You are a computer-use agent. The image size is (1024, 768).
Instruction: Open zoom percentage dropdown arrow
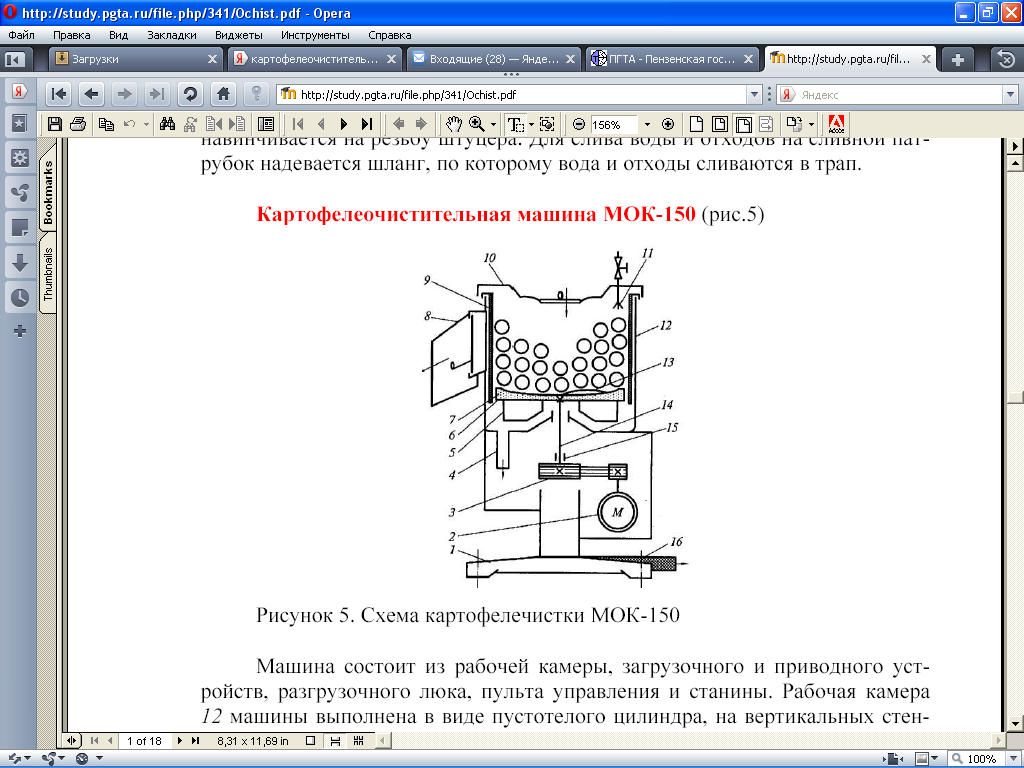point(647,124)
